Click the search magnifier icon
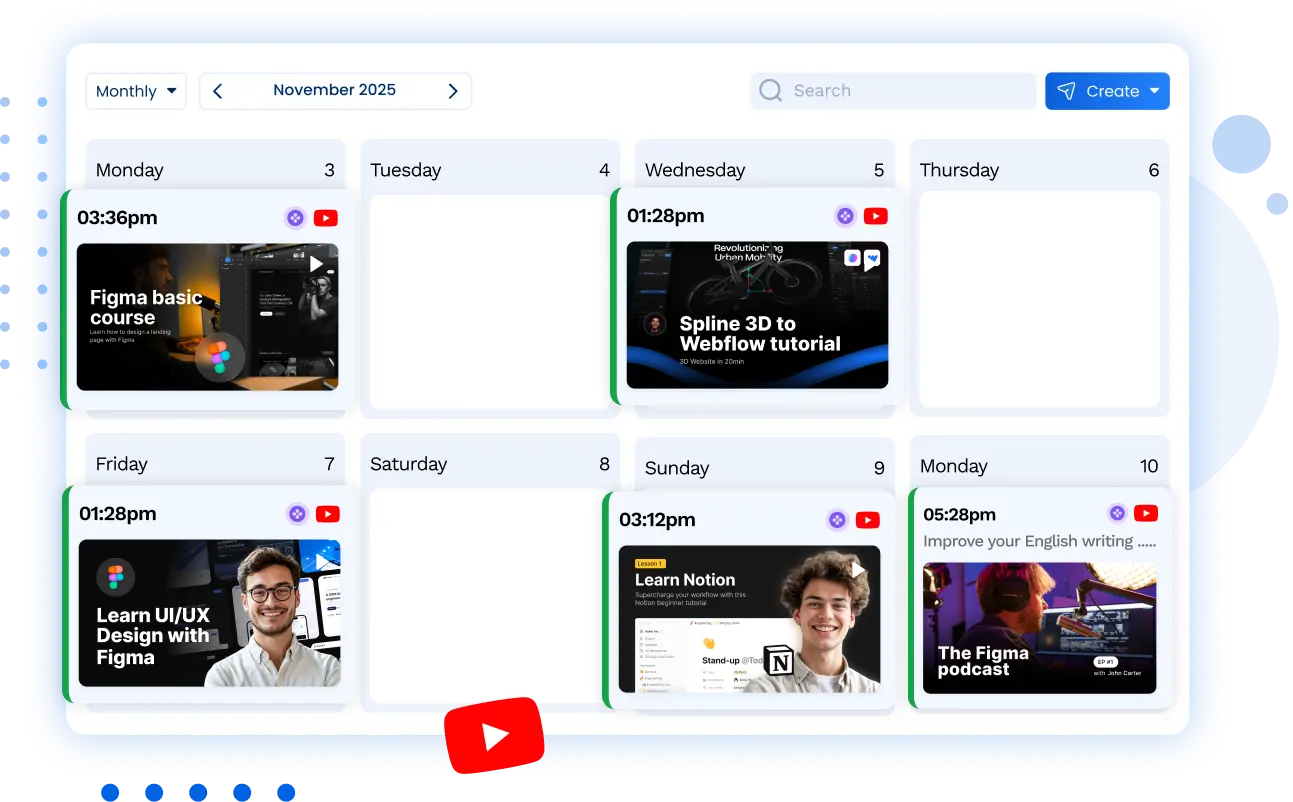Image resolution: width=1293 pixels, height=802 pixels. [x=770, y=90]
